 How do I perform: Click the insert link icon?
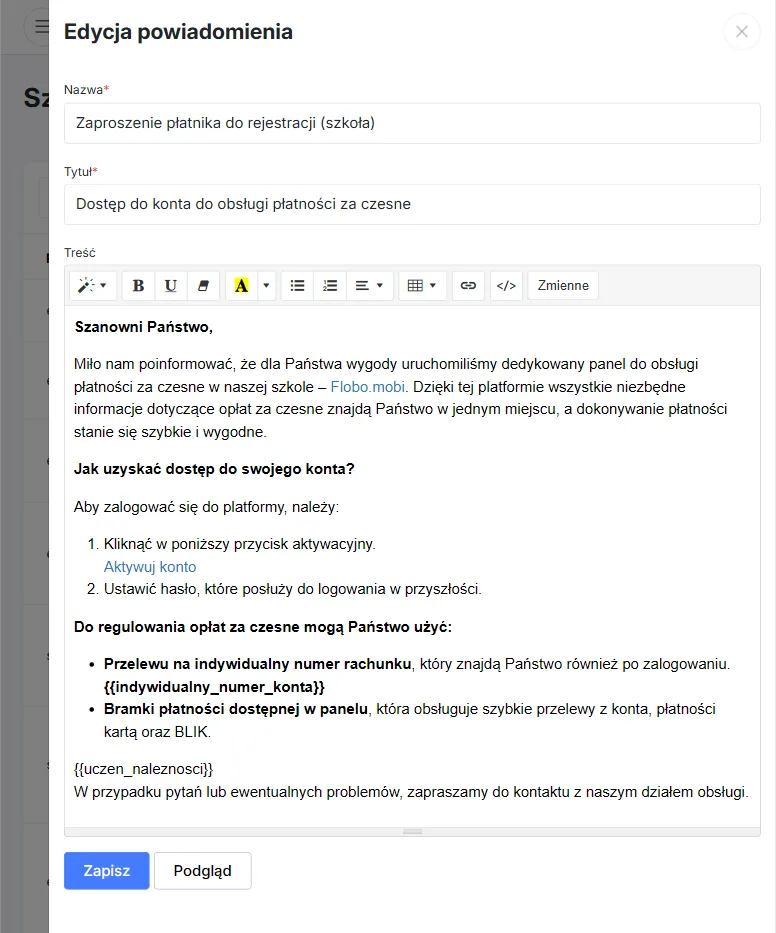[468, 285]
